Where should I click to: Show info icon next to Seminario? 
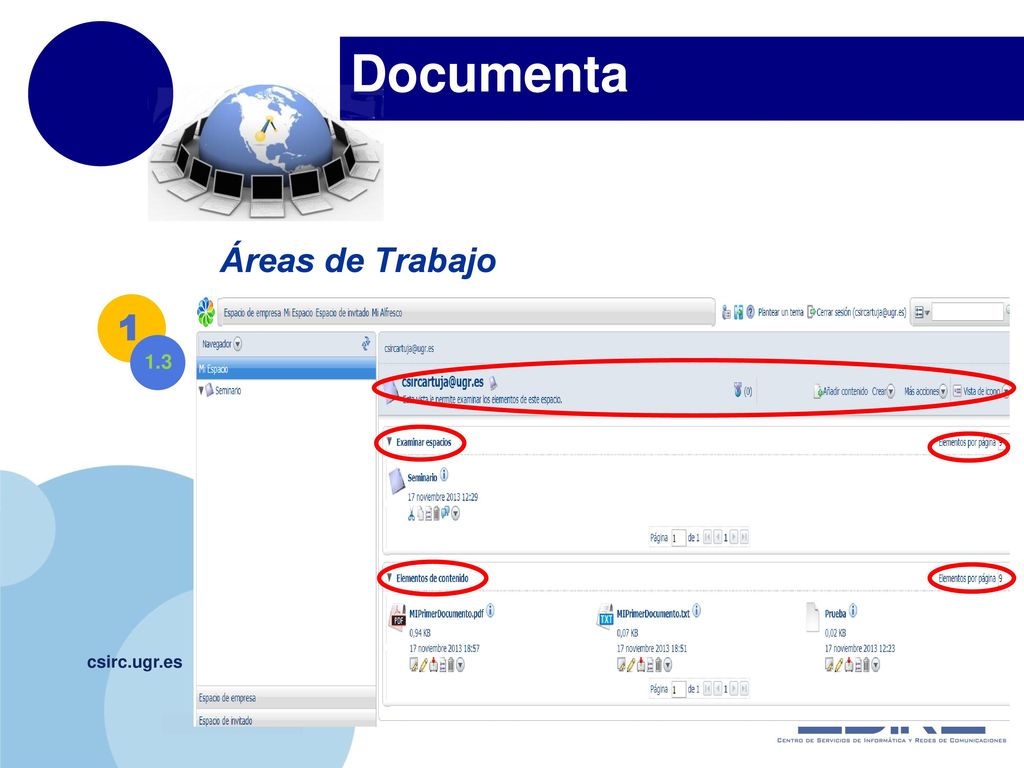[x=444, y=475]
